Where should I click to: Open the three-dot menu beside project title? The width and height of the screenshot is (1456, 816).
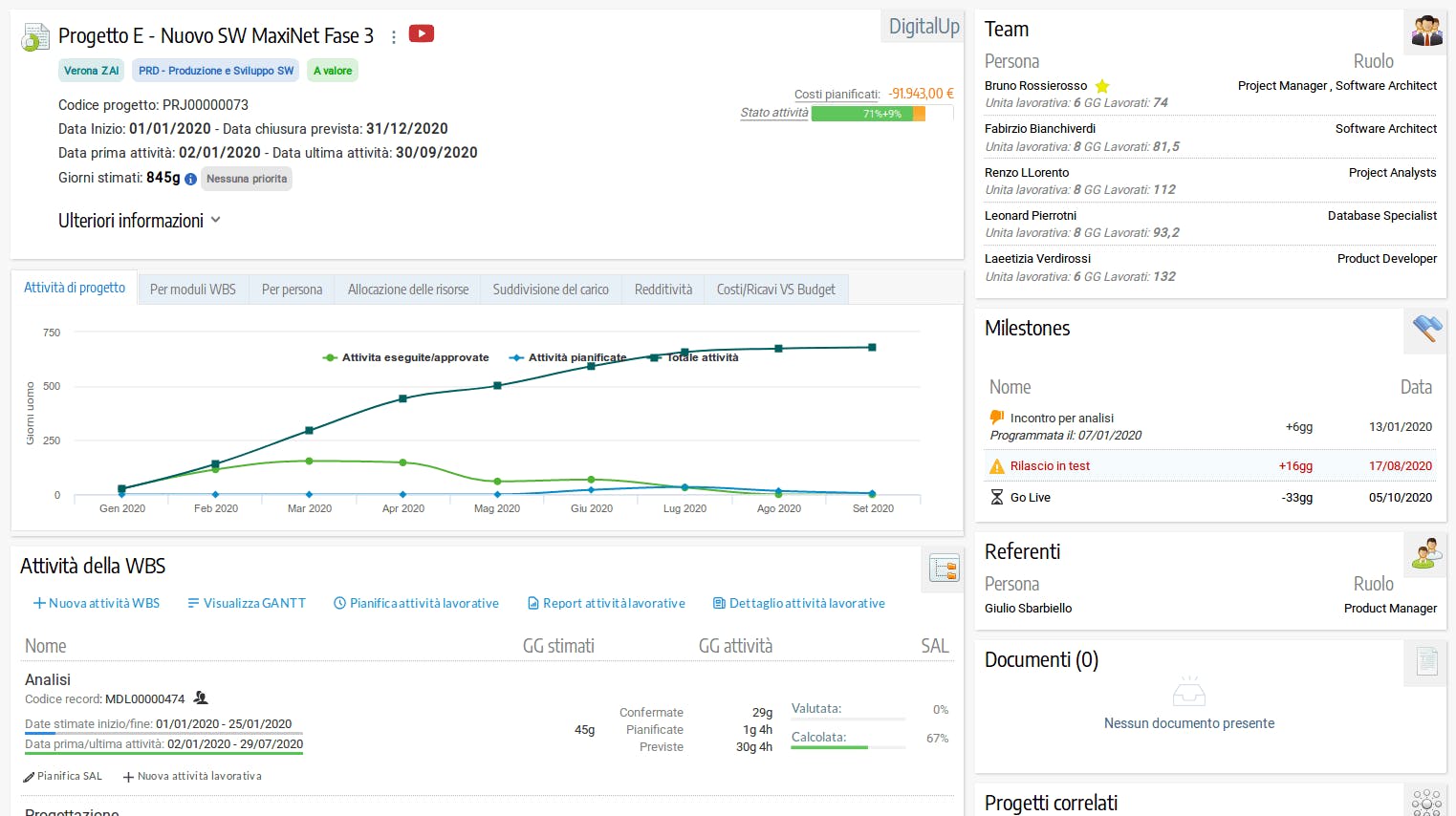(x=394, y=36)
